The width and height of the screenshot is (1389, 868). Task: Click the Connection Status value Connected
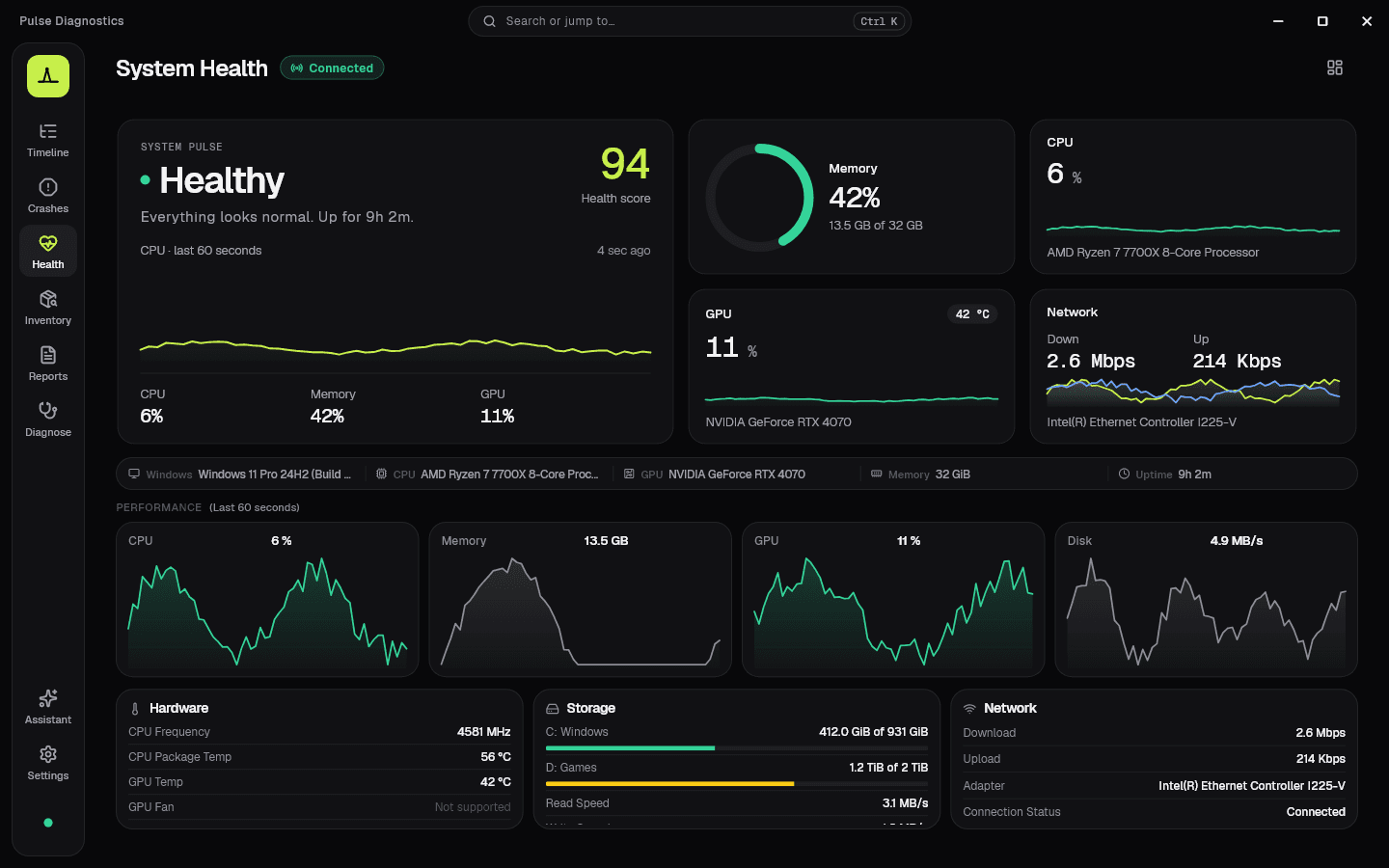click(1316, 812)
